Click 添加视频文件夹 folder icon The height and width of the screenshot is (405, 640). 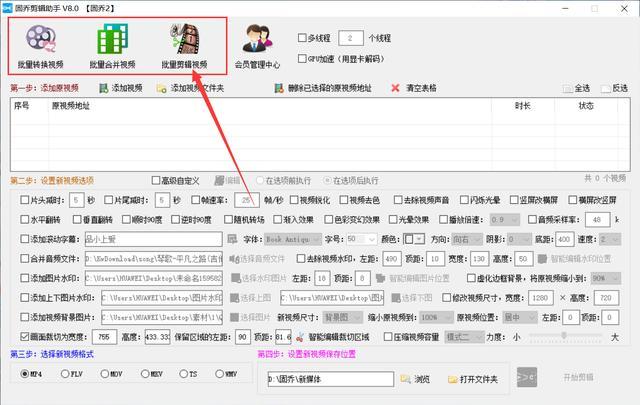coord(161,88)
